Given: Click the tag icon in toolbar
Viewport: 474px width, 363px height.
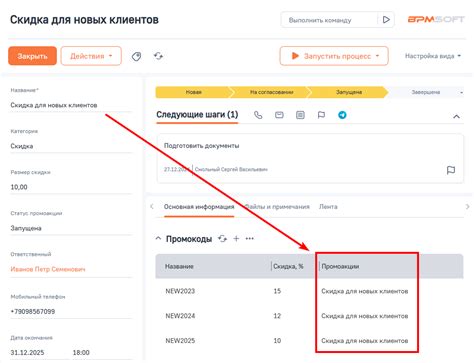Looking at the screenshot, I should pyautogui.click(x=136, y=56).
